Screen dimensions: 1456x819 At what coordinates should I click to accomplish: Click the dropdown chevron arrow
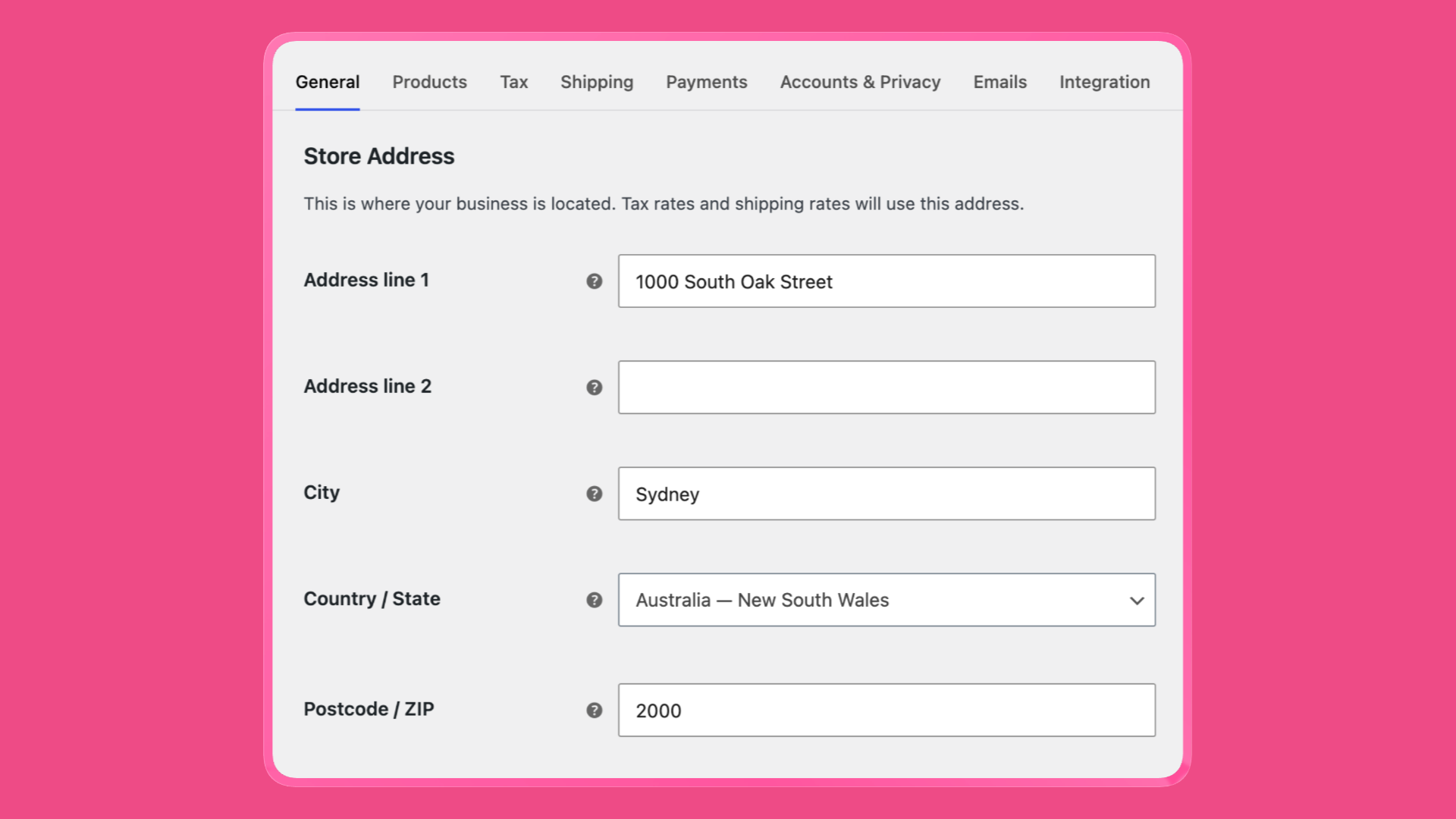coord(1137,601)
